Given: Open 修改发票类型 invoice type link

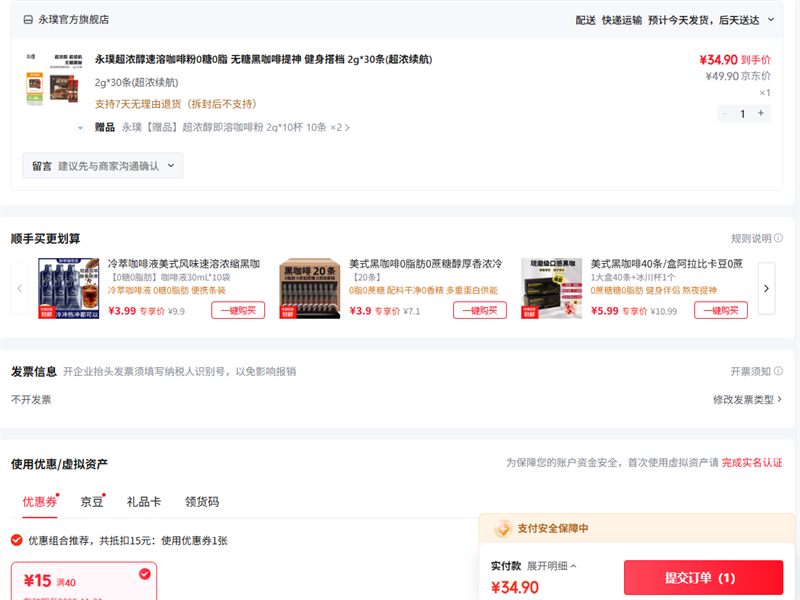Looking at the screenshot, I should [747, 399].
